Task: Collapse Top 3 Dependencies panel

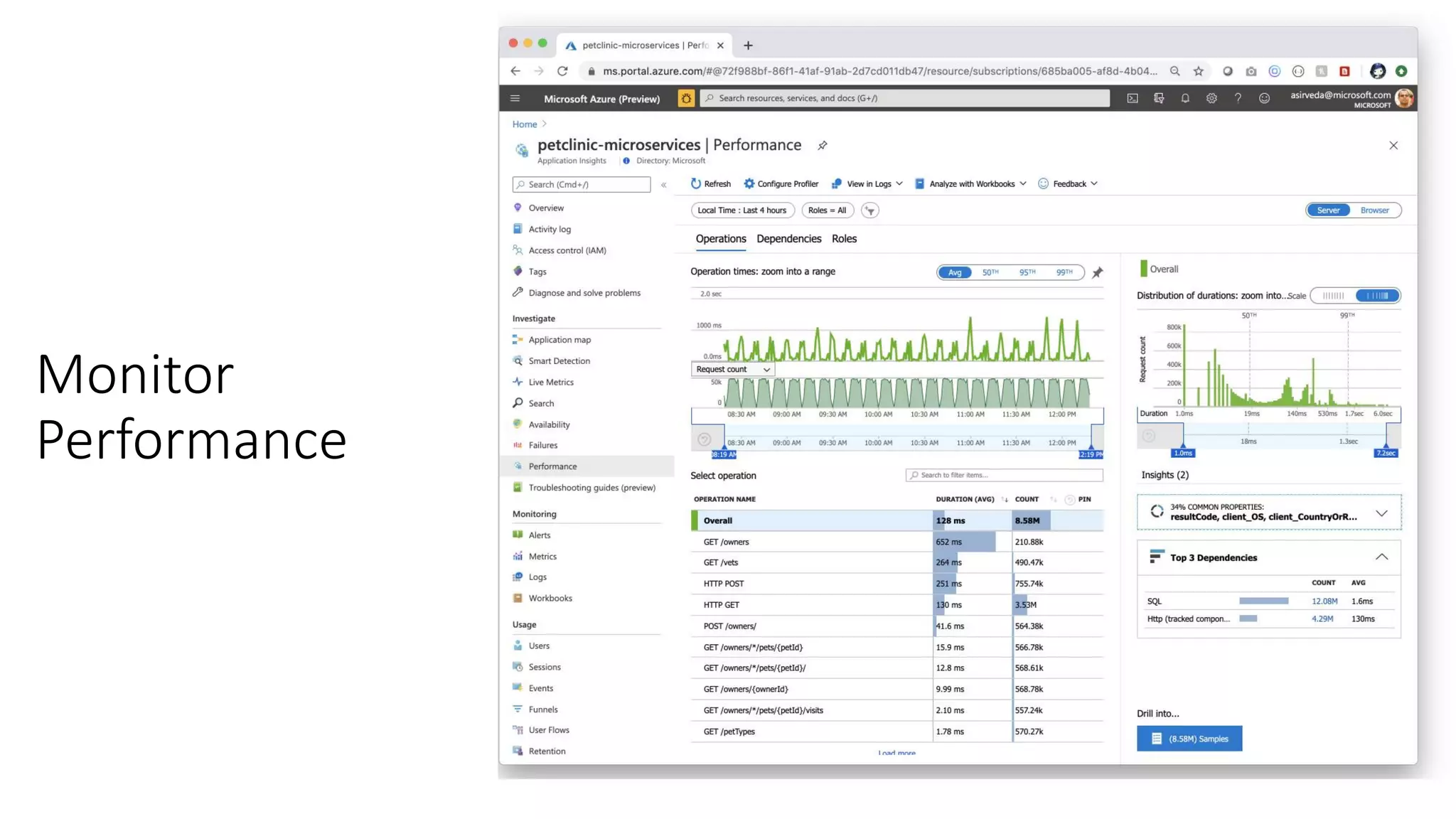Action: 1381,557
